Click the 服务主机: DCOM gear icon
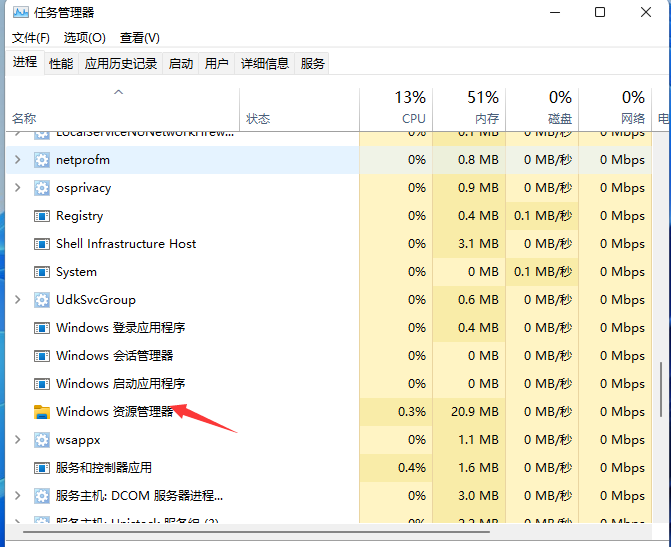671x547 pixels. pyautogui.click(x=42, y=496)
